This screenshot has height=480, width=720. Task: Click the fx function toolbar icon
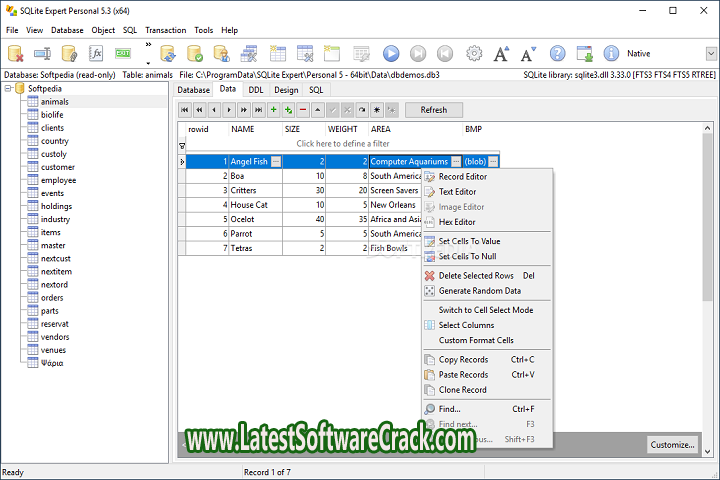tap(97, 53)
